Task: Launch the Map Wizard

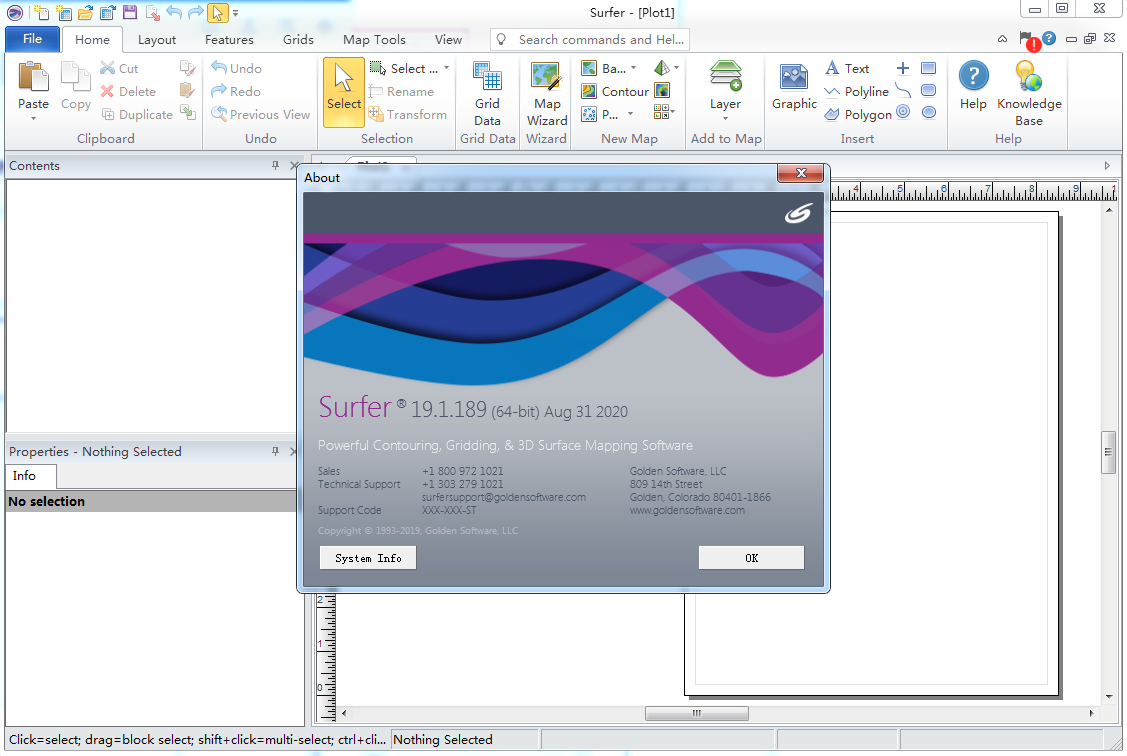Action: point(545,91)
